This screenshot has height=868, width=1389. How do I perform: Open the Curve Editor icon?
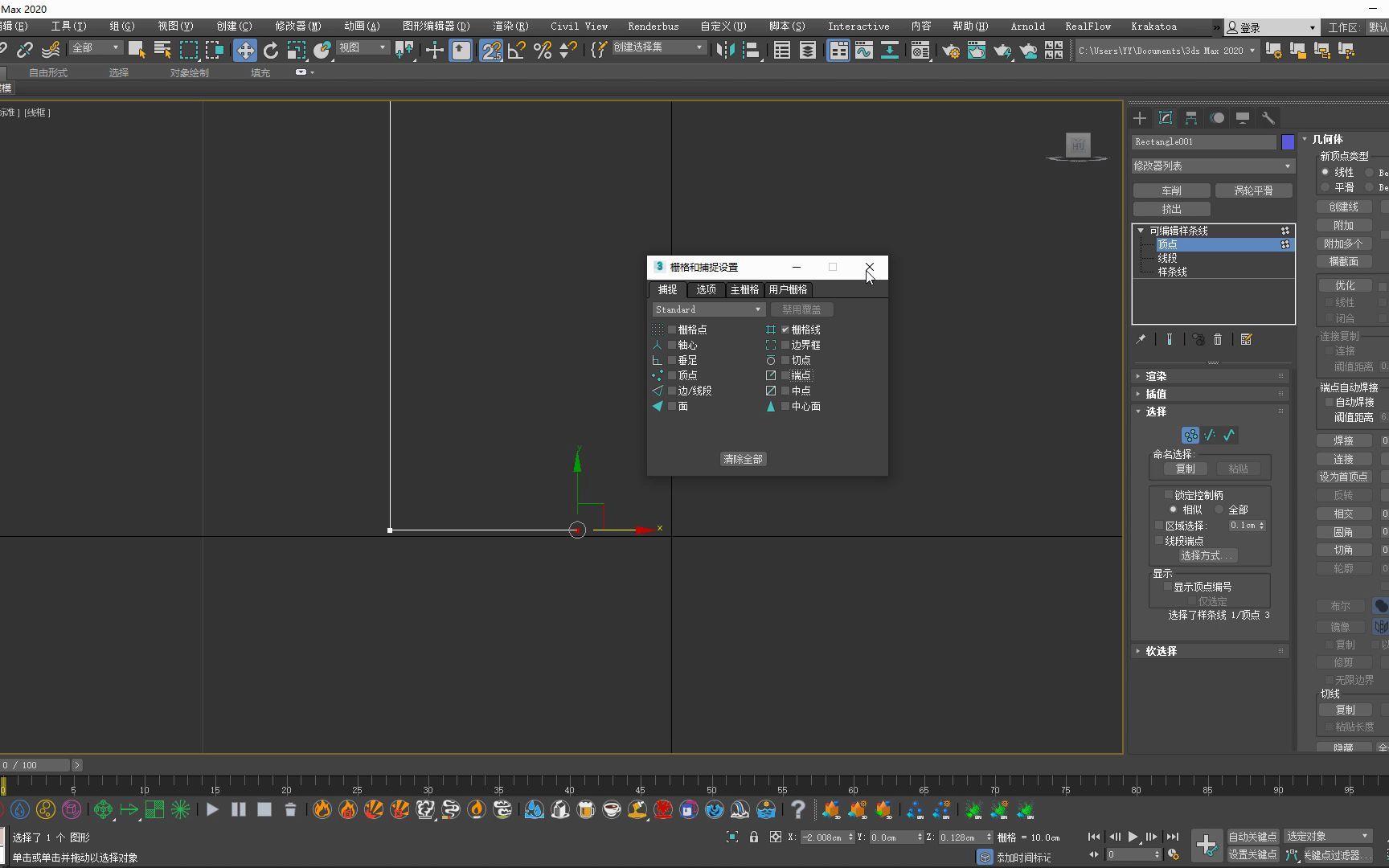pyautogui.click(x=864, y=50)
